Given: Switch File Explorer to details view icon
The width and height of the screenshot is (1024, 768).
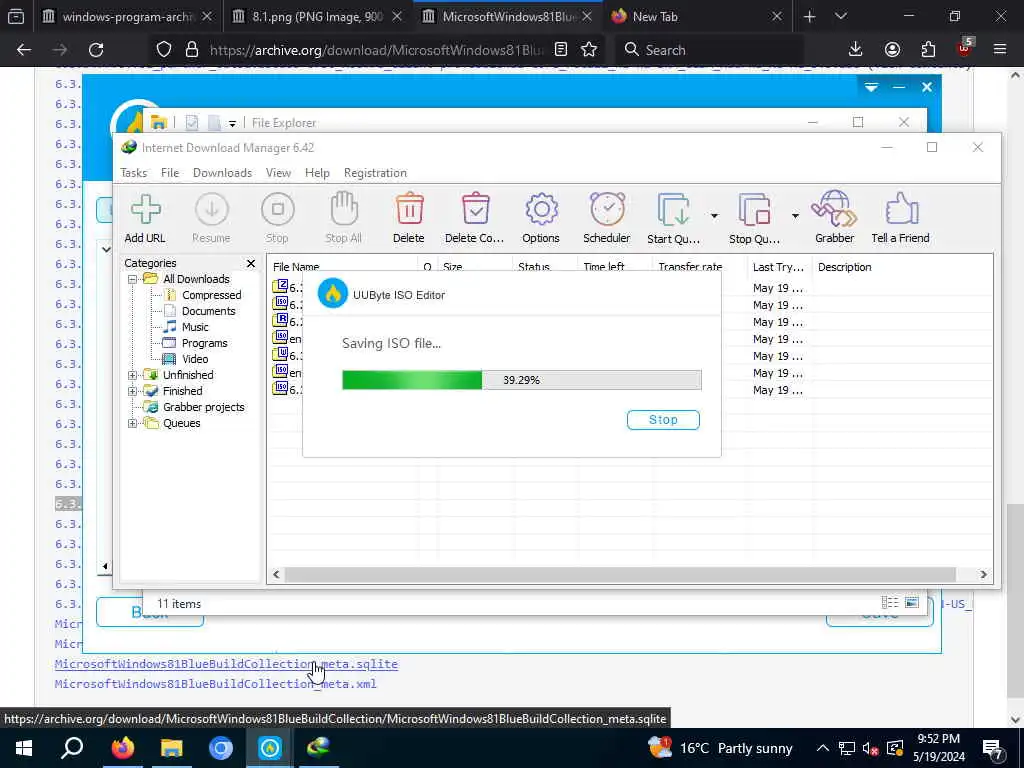Looking at the screenshot, I should (x=889, y=603).
